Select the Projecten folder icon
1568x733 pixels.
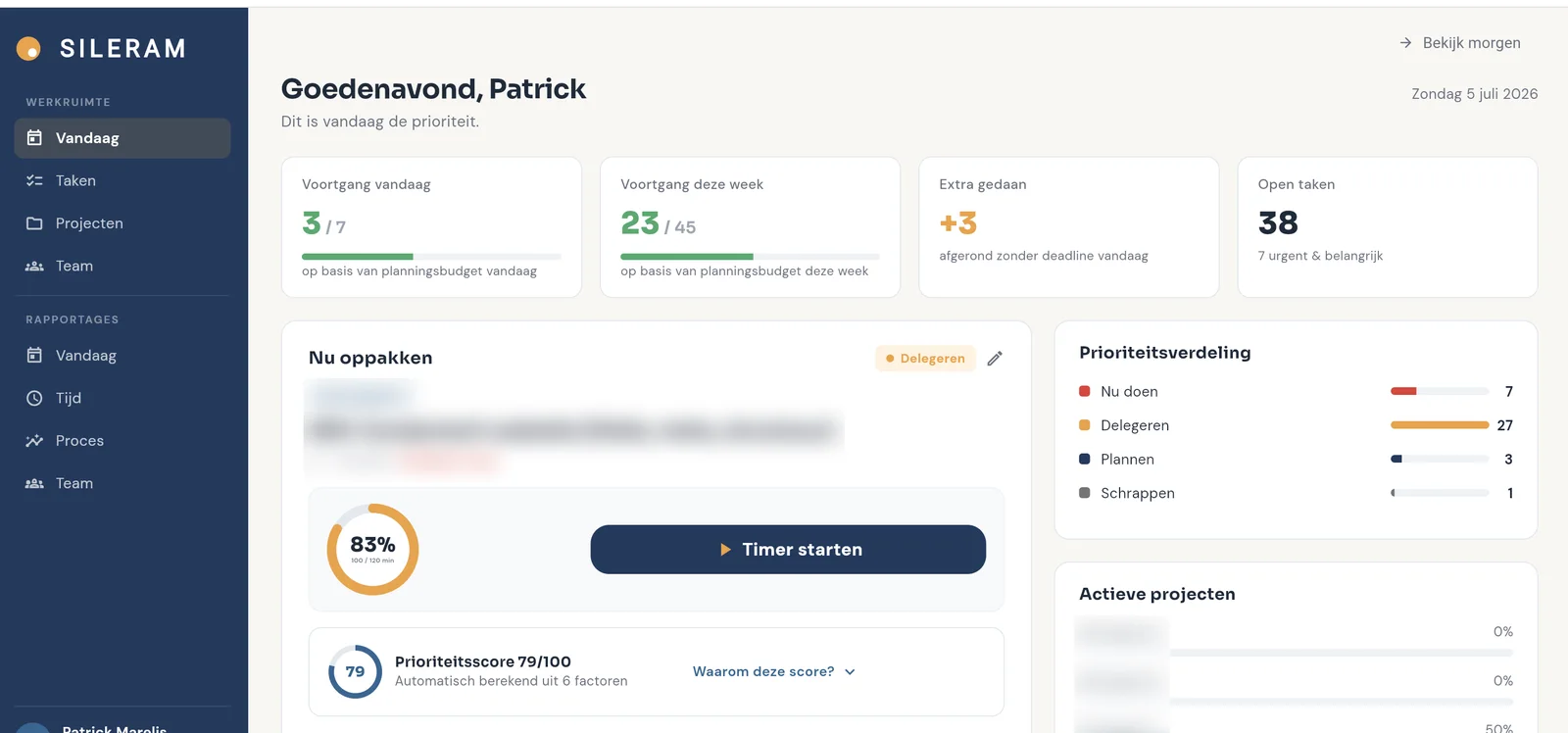click(x=34, y=223)
